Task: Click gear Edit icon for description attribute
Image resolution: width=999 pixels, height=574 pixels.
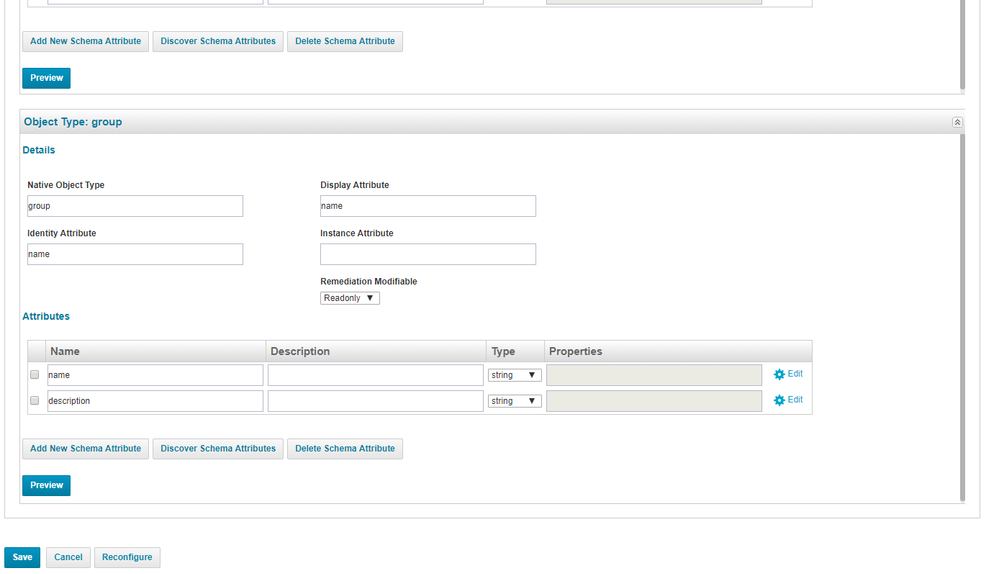Action: [779, 401]
